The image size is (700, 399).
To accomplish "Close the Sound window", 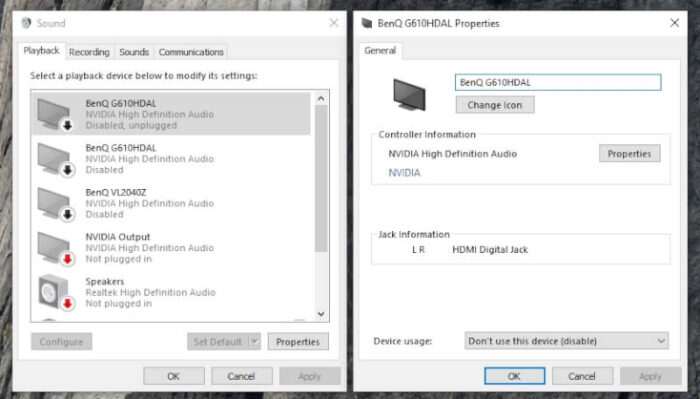I will [333, 23].
